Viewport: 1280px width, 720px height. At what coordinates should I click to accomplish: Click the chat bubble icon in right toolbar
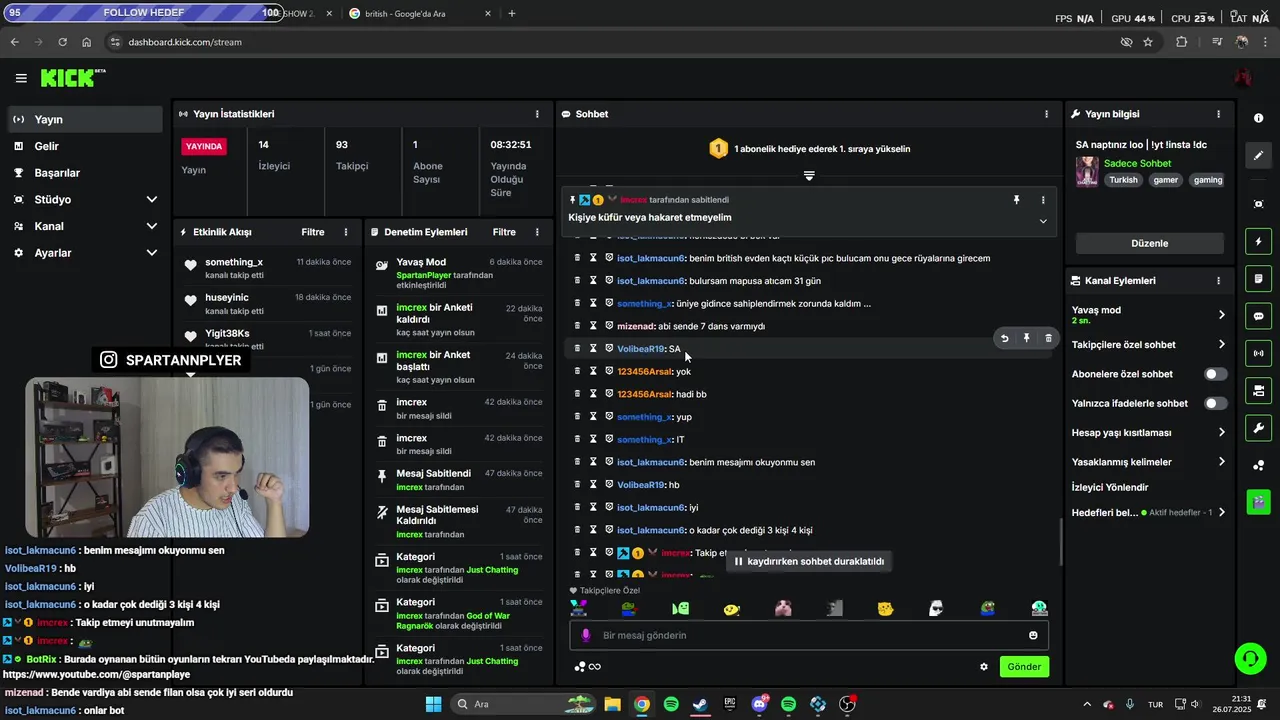point(1258,316)
